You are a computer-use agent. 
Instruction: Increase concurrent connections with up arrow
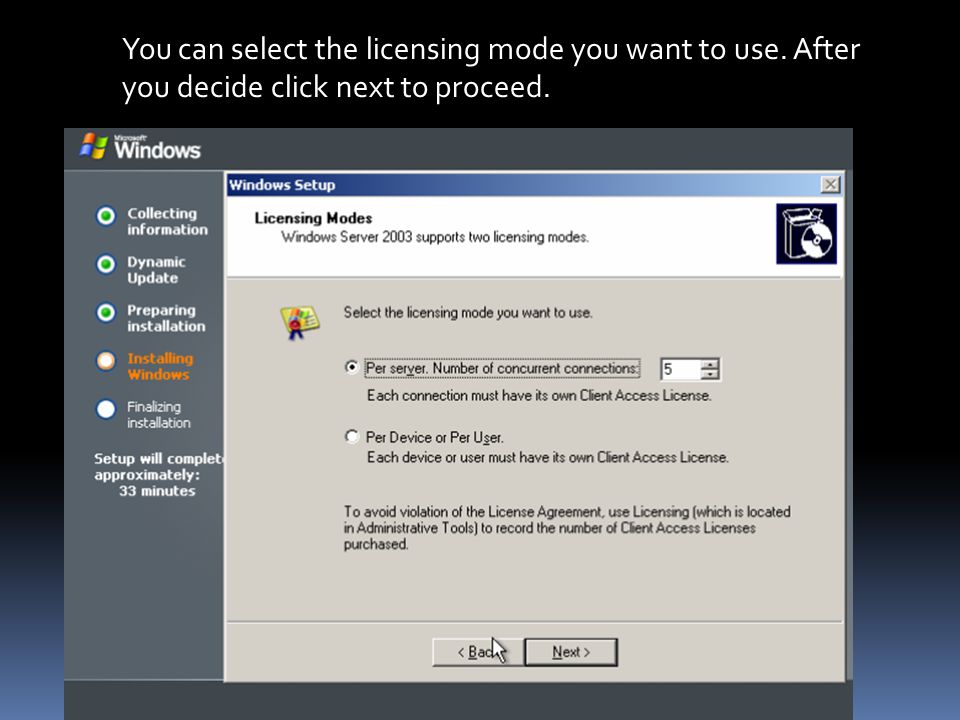[x=710, y=364]
